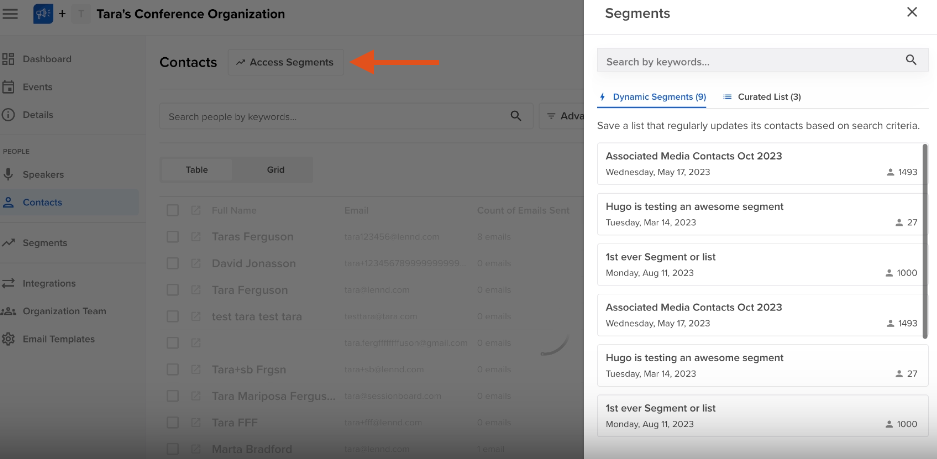937x459 pixels.
Task: Click the Segments search by keywords field
Action: coord(750,61)
